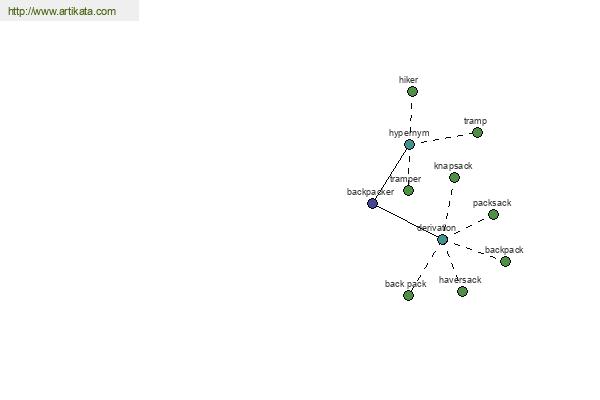600x400 pixels.
Task: Select the green tramp node
Action: point(477,132)
